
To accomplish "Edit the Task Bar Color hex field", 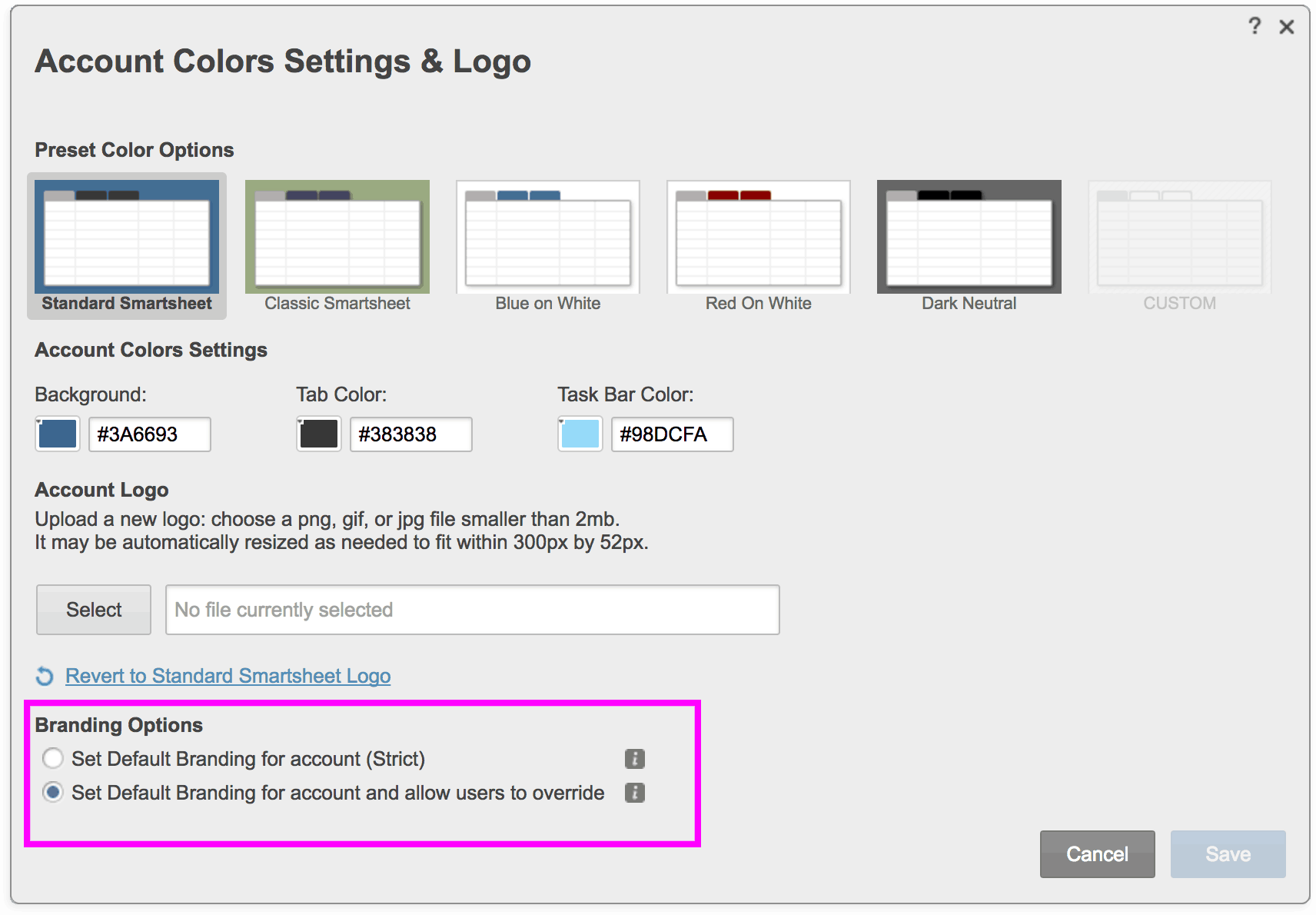I will 673,434.
